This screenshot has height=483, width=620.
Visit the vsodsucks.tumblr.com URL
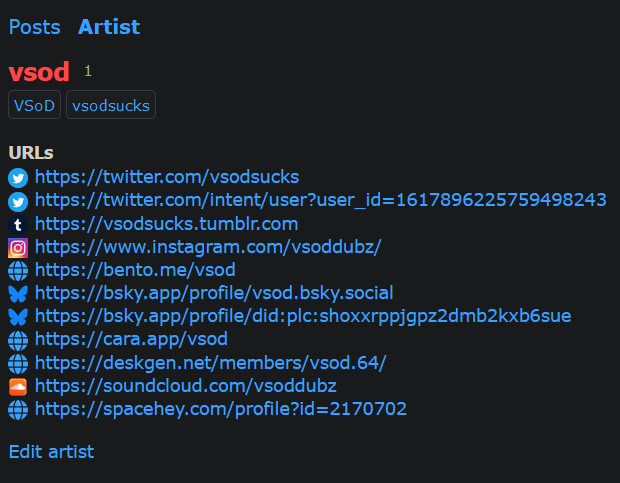click(166, 223)
